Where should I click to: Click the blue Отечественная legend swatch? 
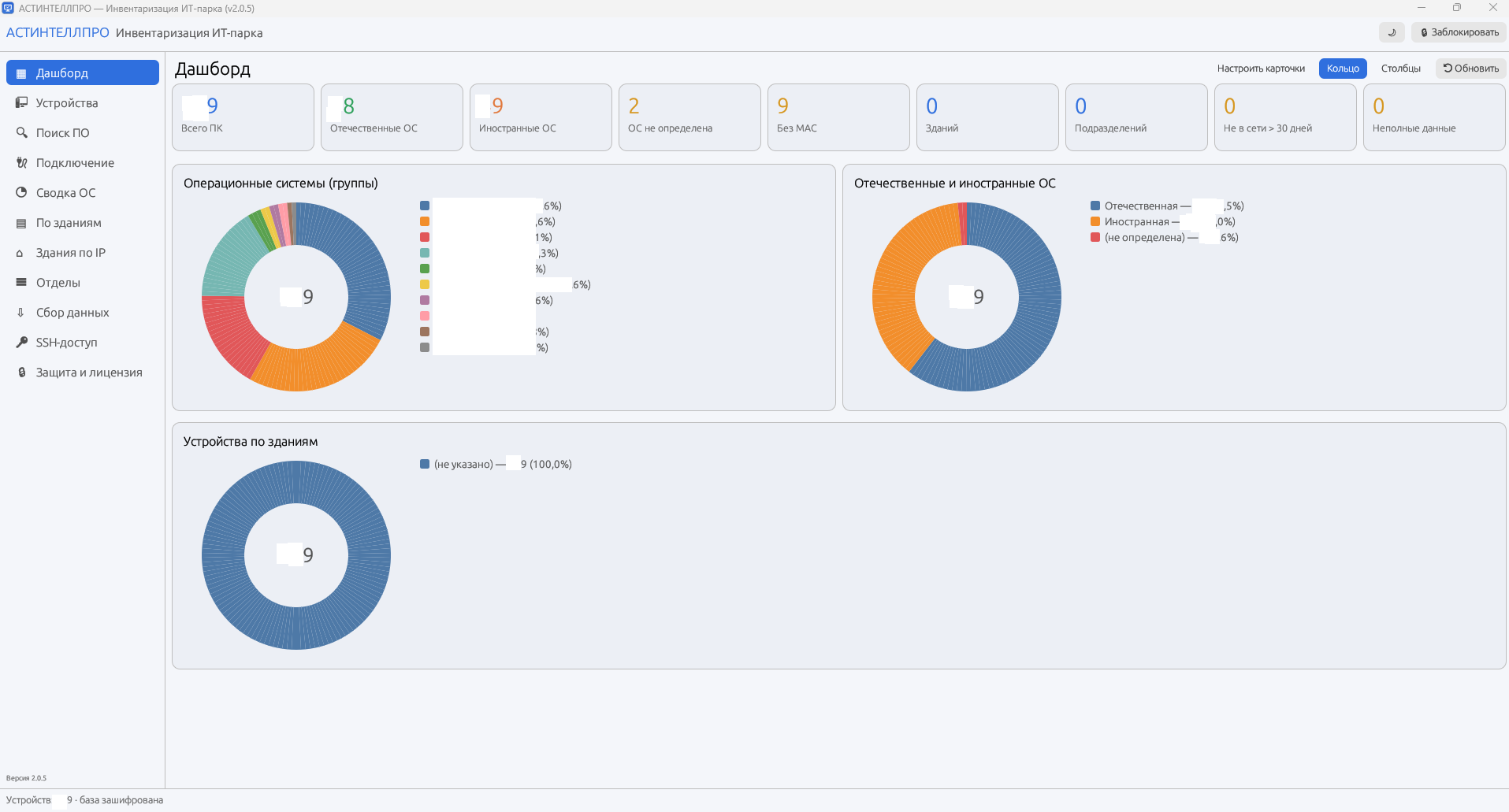click(1095, 206)
